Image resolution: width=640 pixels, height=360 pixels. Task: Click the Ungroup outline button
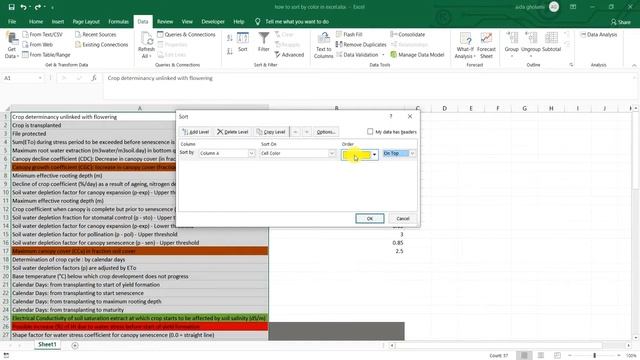531,44
